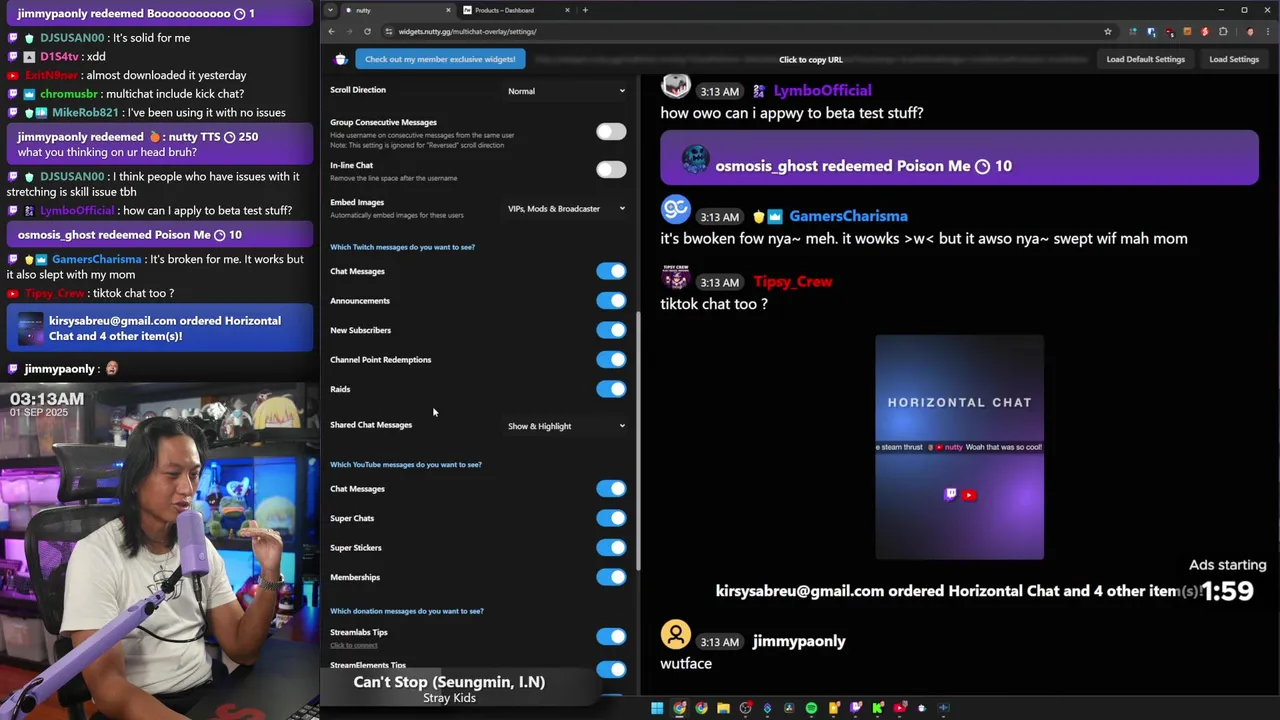The width and height of the screenshot is (1280, 720).
Task: Switch to the nutty browser tab
Action: 397,10
